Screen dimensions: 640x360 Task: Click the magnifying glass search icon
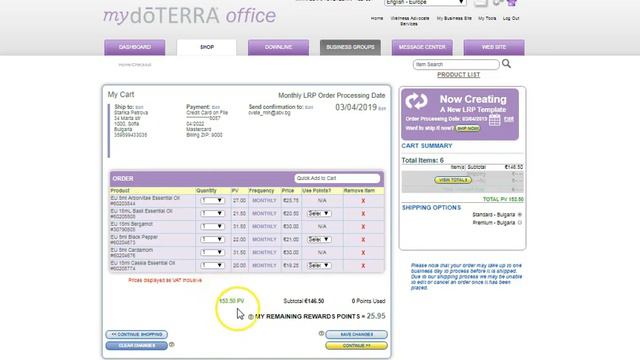click(x=506, y=64)
